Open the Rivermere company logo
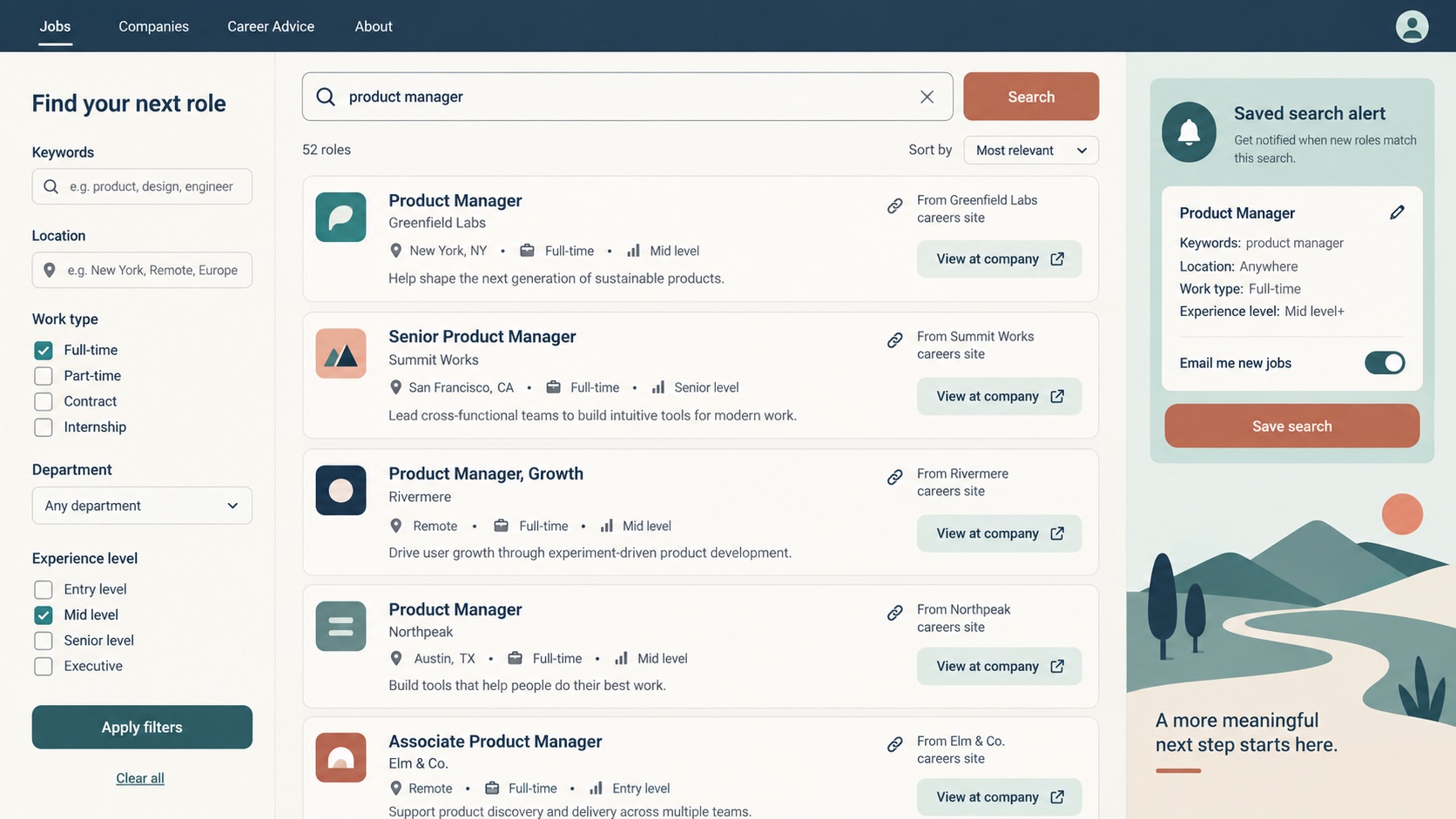Screen dimensions: 1456x819 click(x=340, y=490)
